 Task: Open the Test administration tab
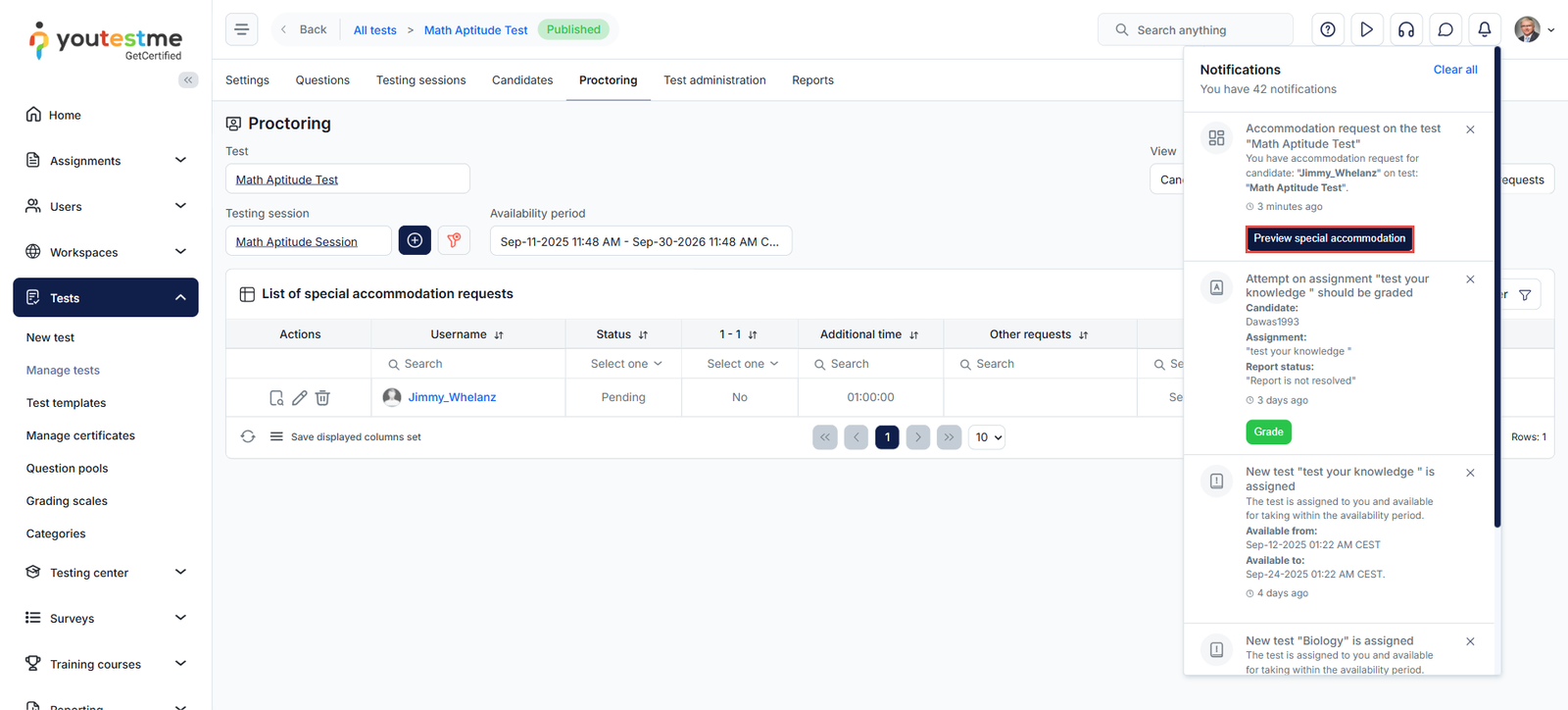click(714, 80)
